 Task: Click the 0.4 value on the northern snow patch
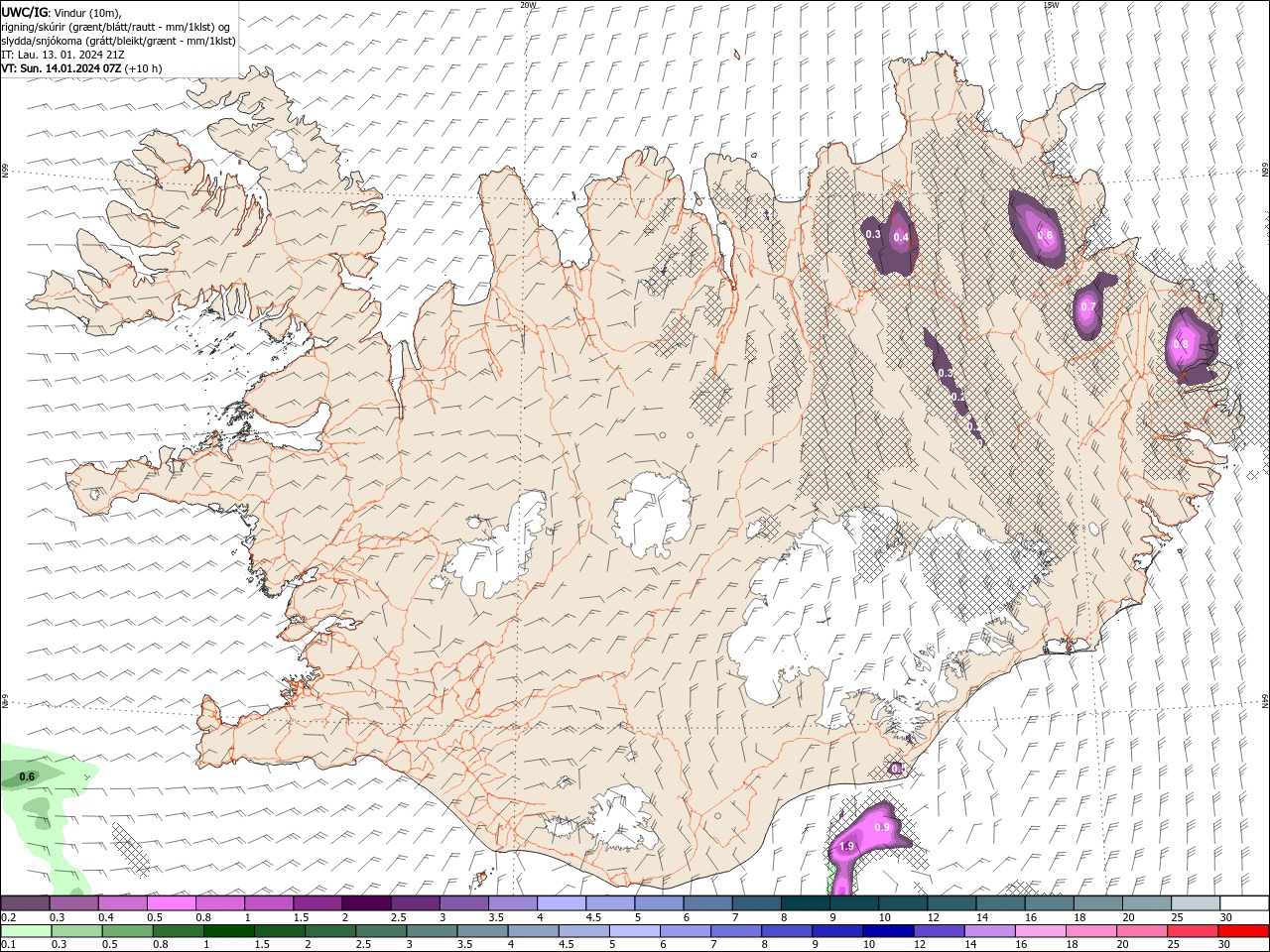click(x=901, y=237)
